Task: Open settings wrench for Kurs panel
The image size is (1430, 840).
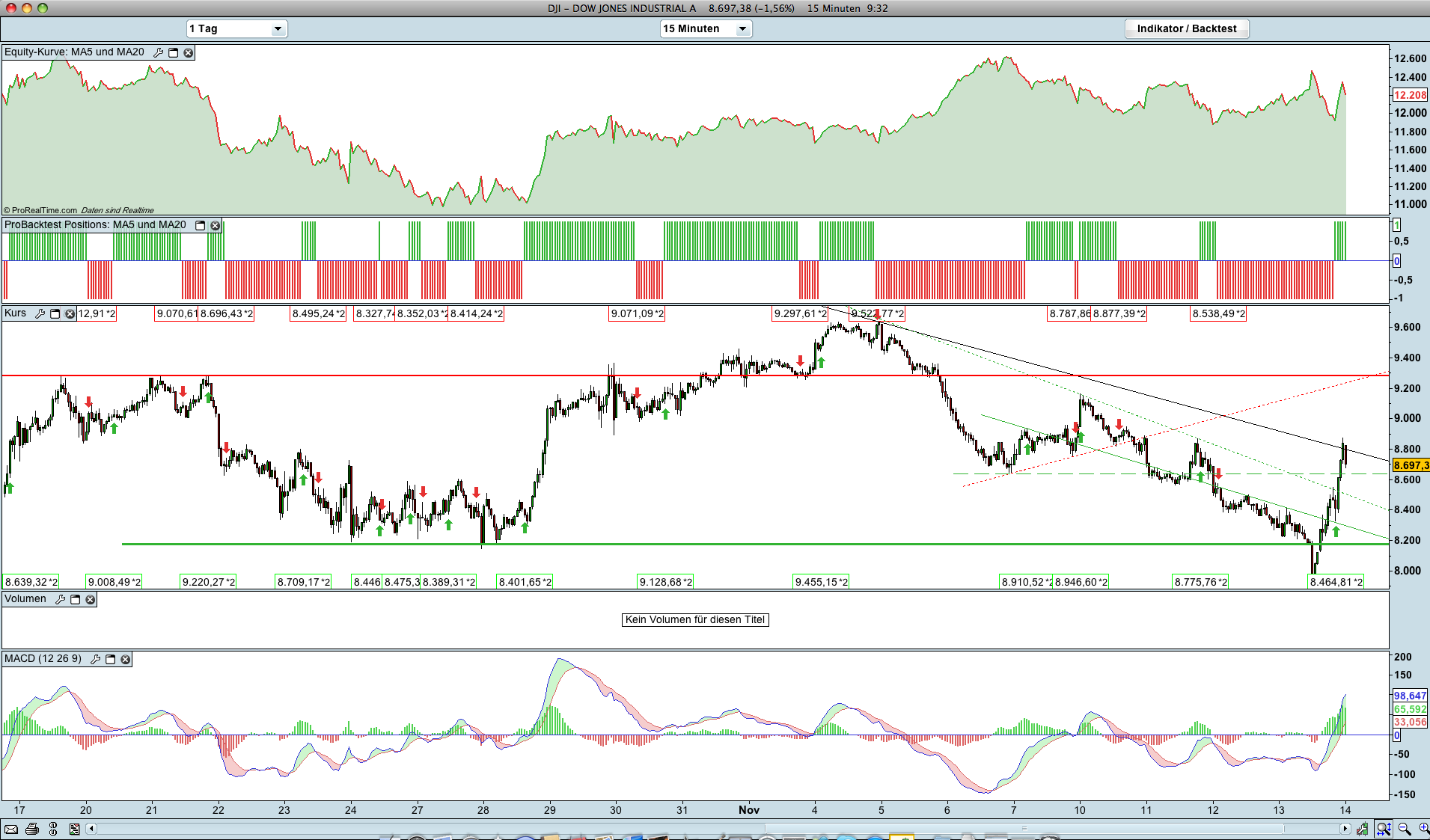Action: (40, 313)
